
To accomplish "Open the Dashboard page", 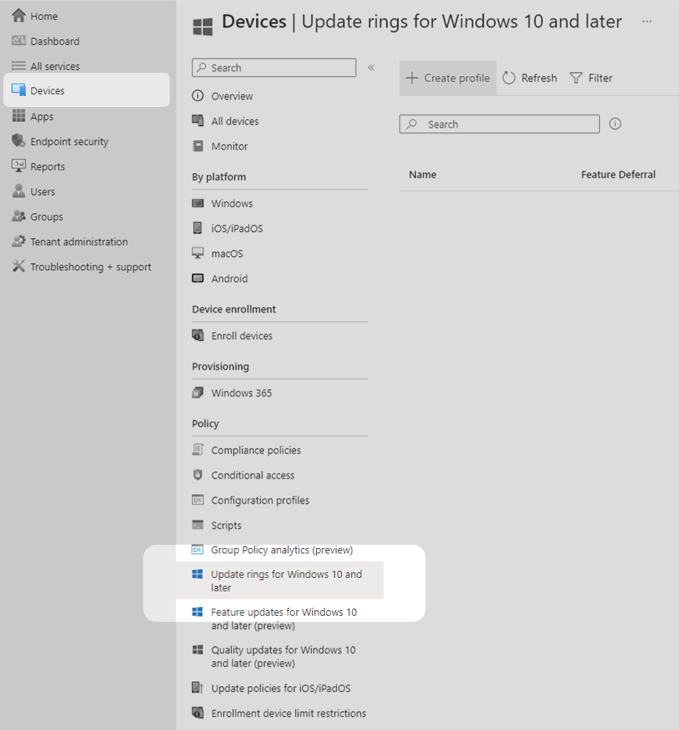I will click(x=55, y=41).
